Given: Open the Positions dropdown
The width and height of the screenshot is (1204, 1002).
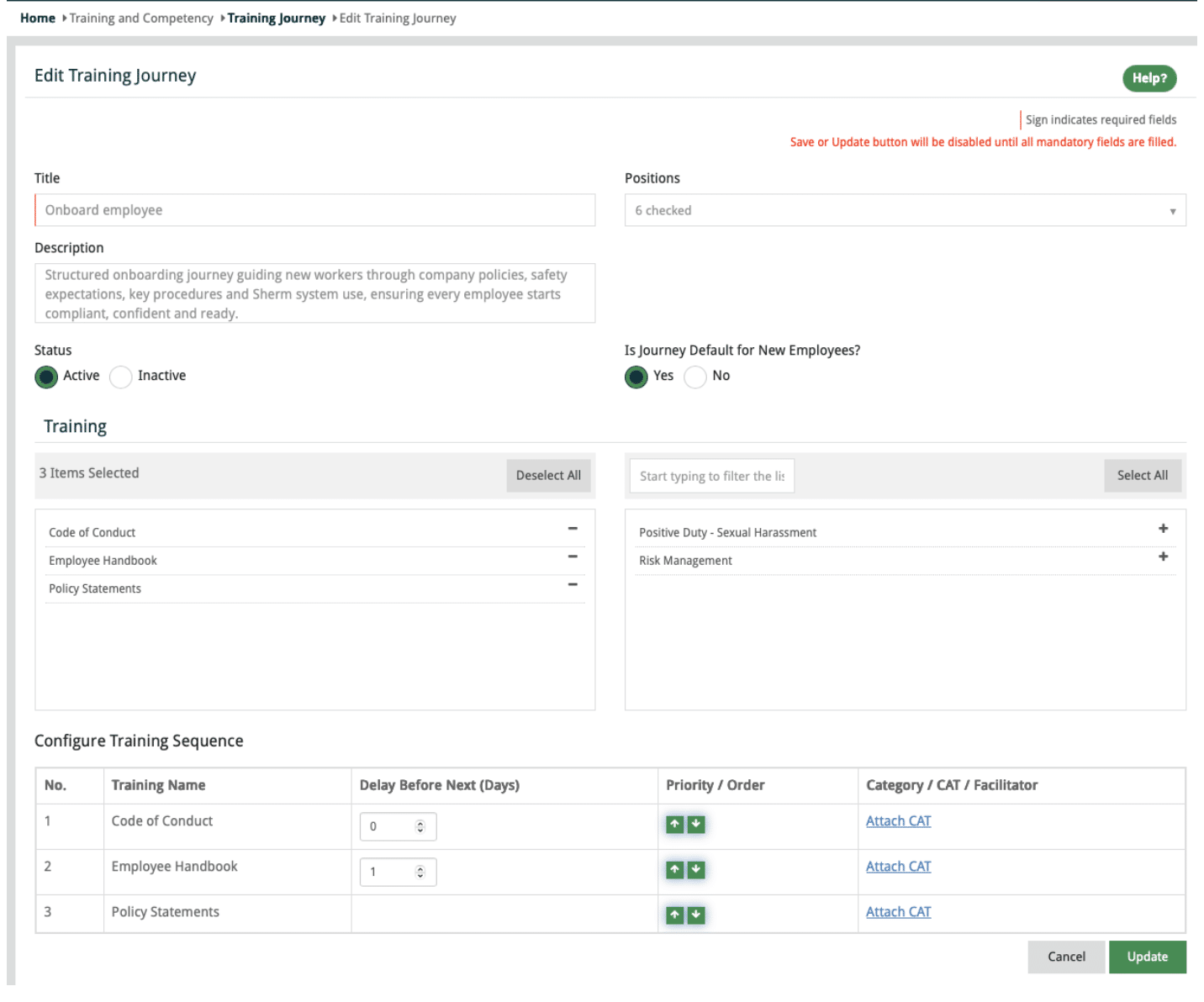Looking at the screenshot, I should (x=905, y=210).
